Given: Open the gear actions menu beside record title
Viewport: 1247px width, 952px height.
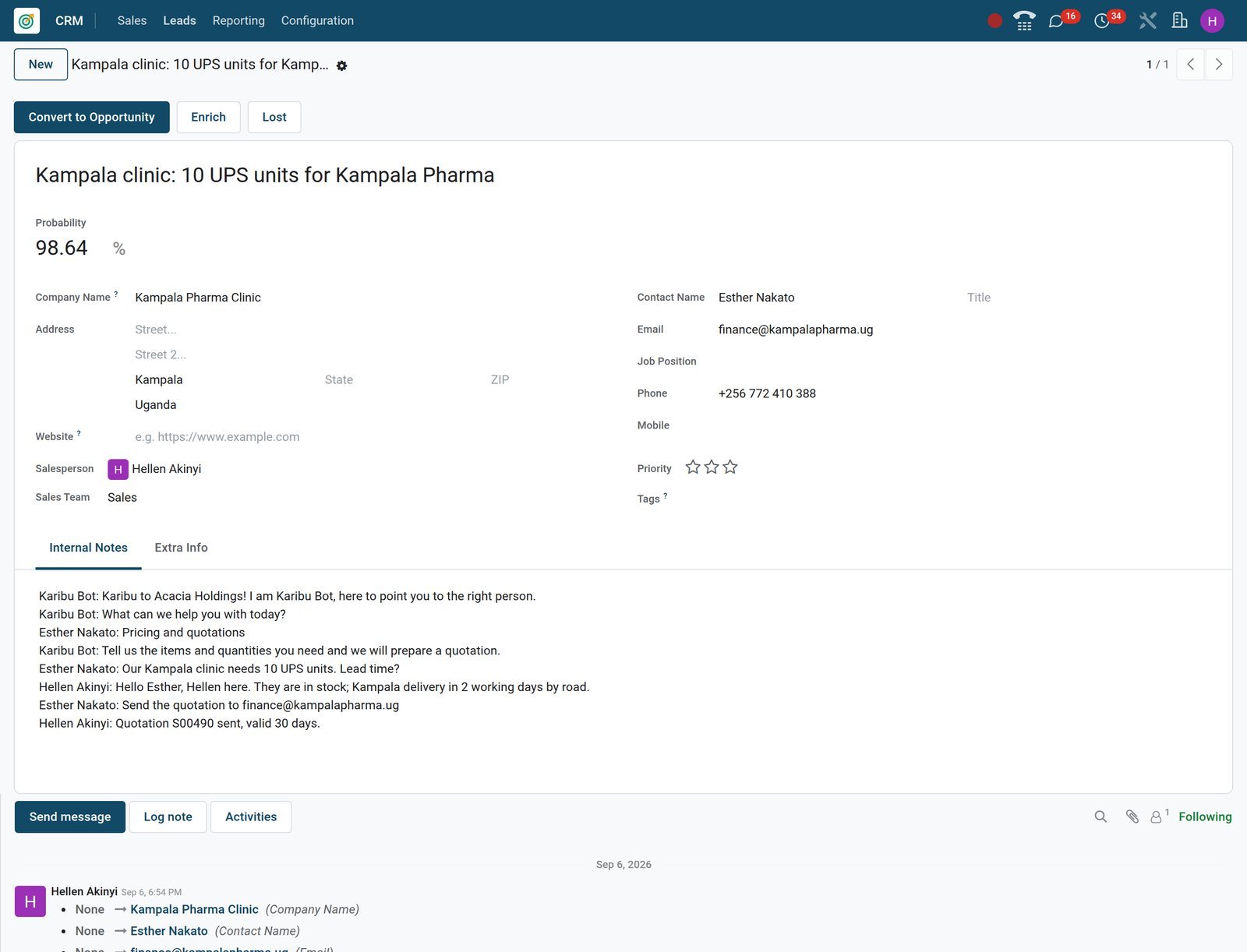Looking at the screenshot, I should (x=341, y=66).
